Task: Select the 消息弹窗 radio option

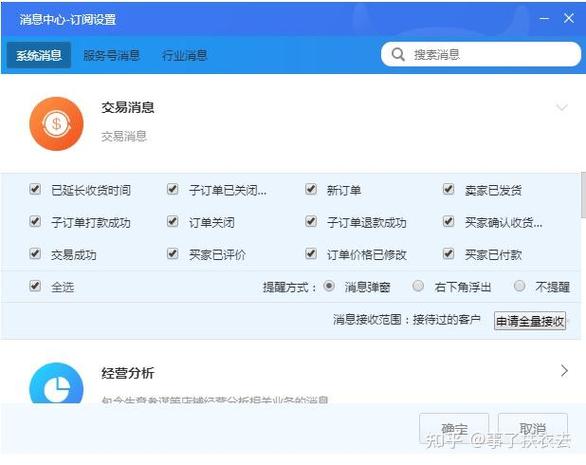Action: point(329,286)
